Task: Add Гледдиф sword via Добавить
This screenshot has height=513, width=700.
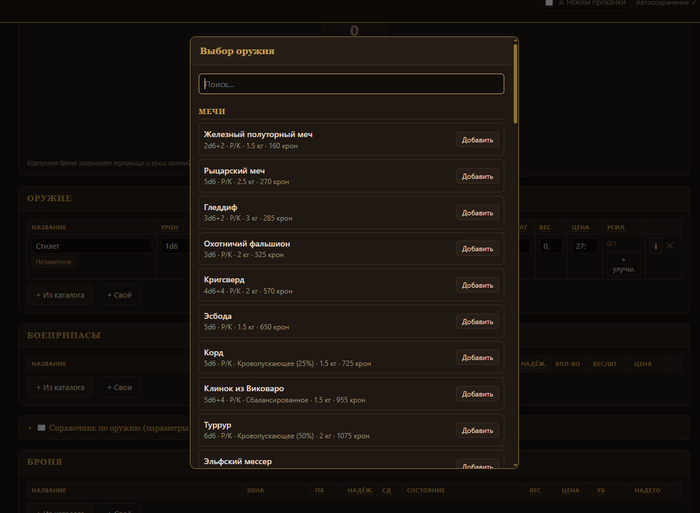Action: 477,213
